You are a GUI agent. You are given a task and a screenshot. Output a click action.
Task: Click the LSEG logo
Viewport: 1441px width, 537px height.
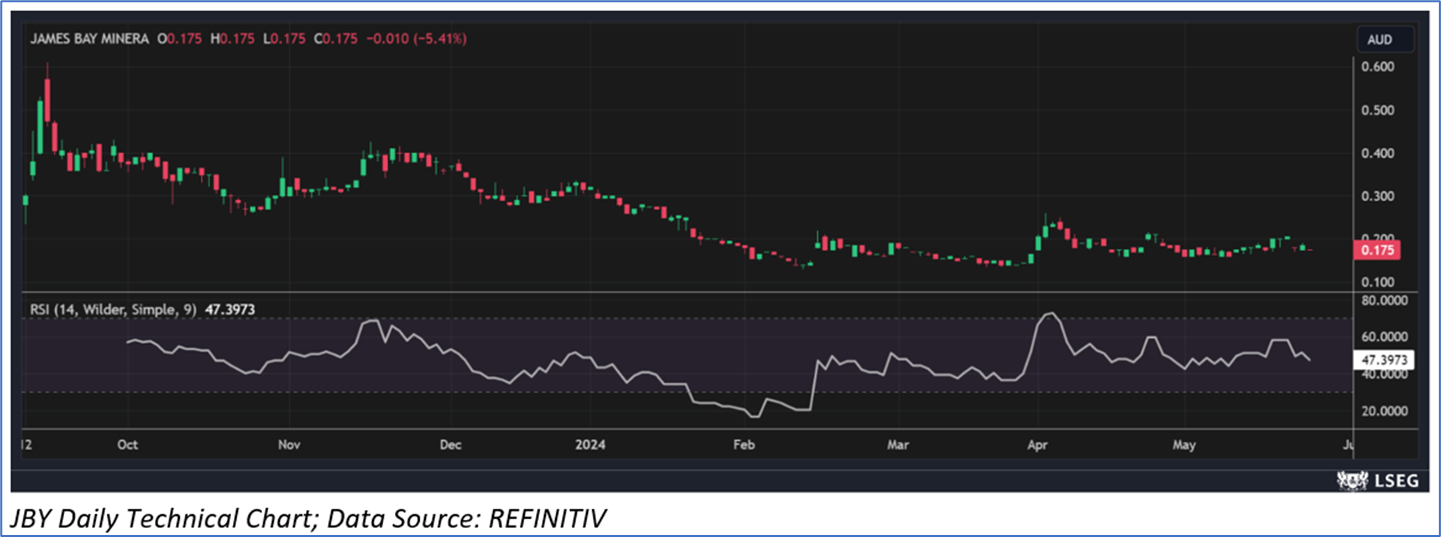coord(1377,481)
